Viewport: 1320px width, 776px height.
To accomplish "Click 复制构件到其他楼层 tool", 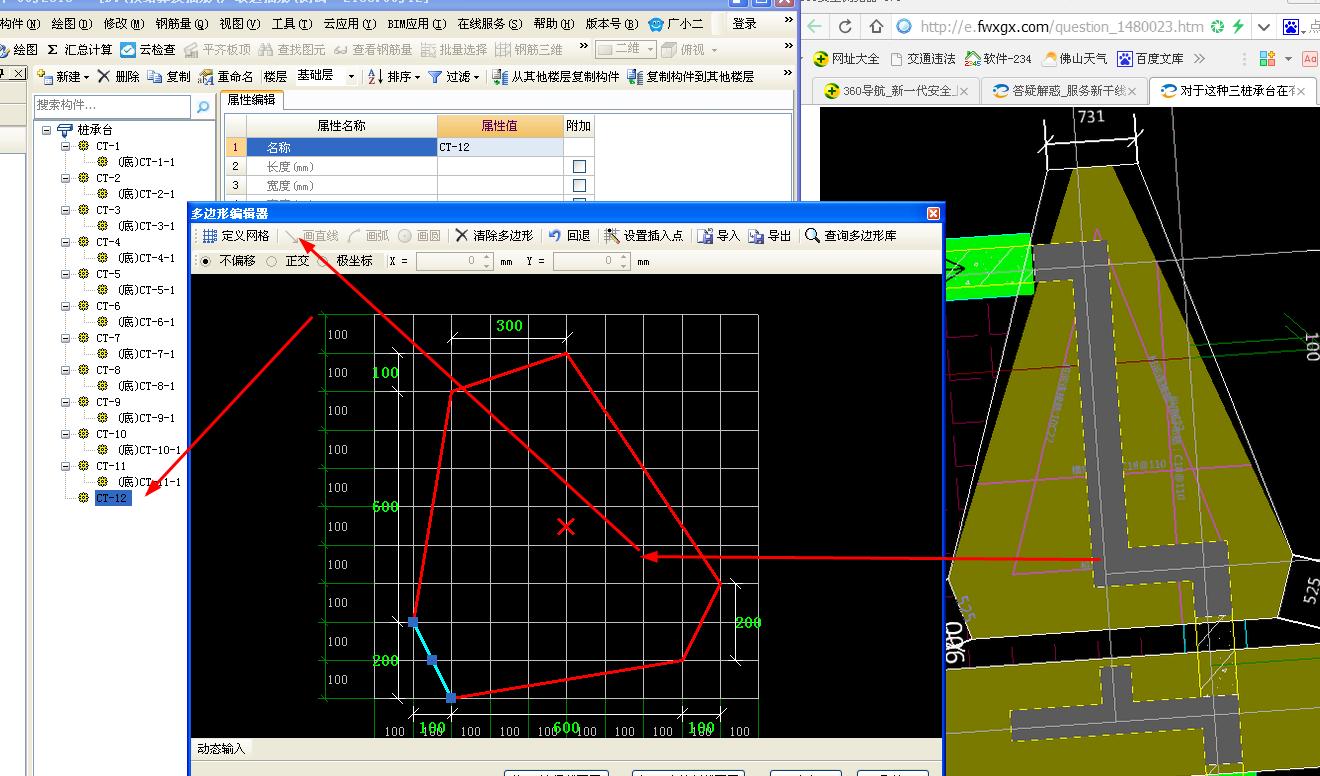I will point(691,76).
